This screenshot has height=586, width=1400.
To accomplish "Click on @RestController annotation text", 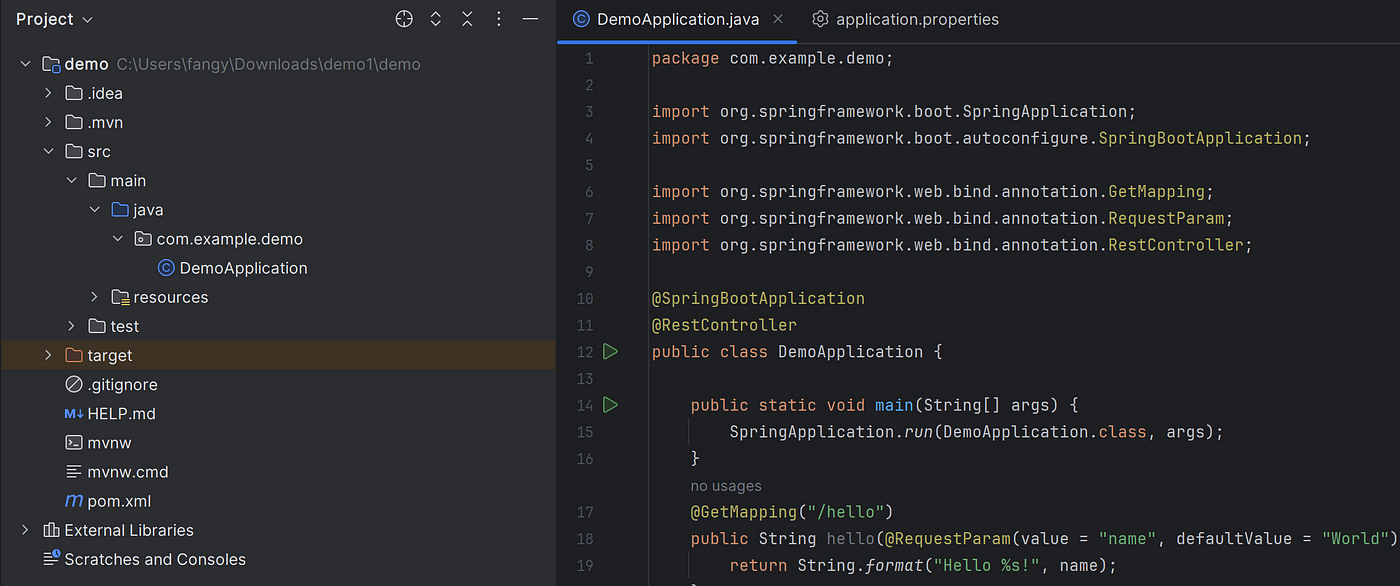I will [724, 325].
